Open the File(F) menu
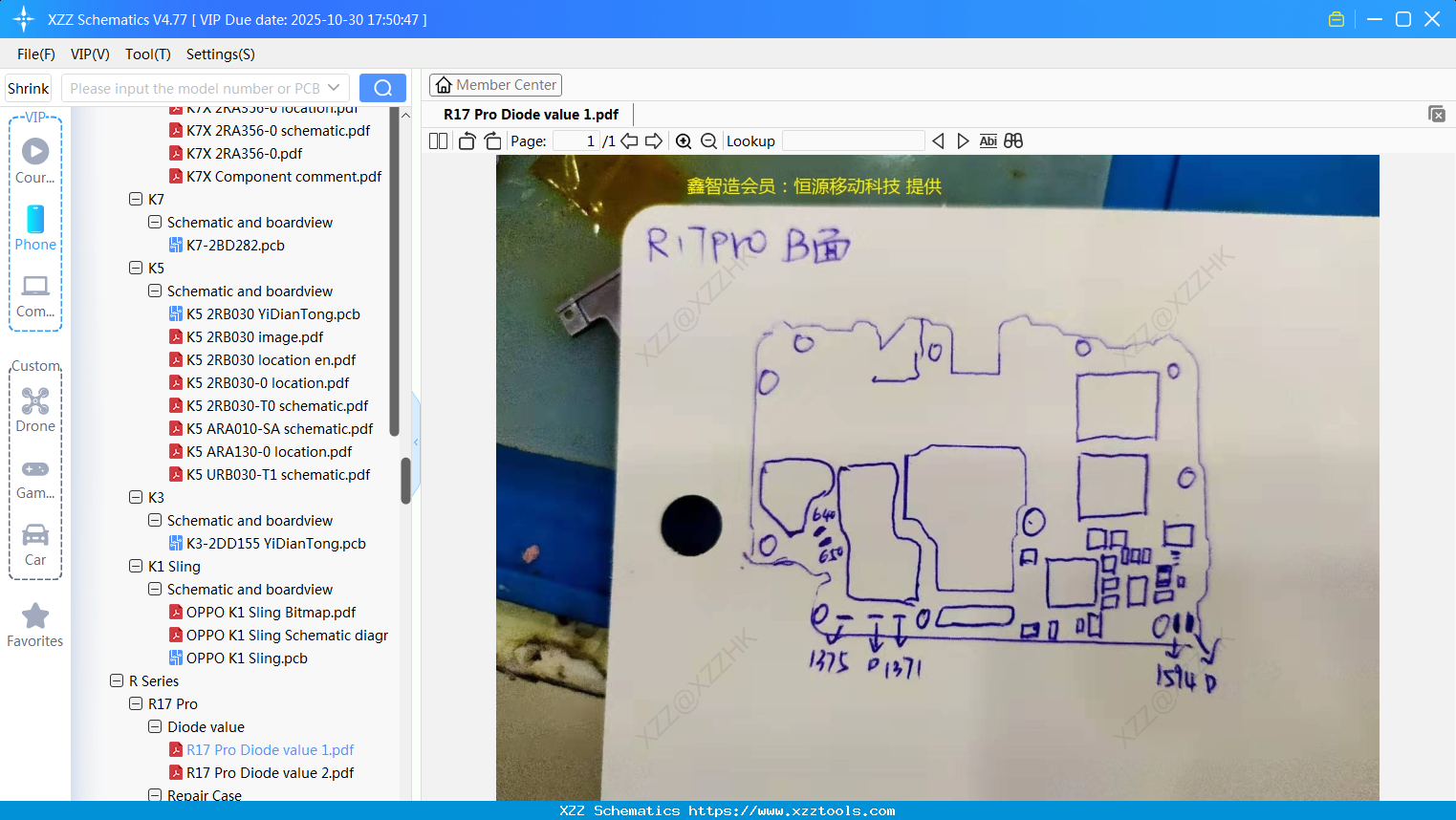Screen dimensions: 1456x820 [36, 54]
